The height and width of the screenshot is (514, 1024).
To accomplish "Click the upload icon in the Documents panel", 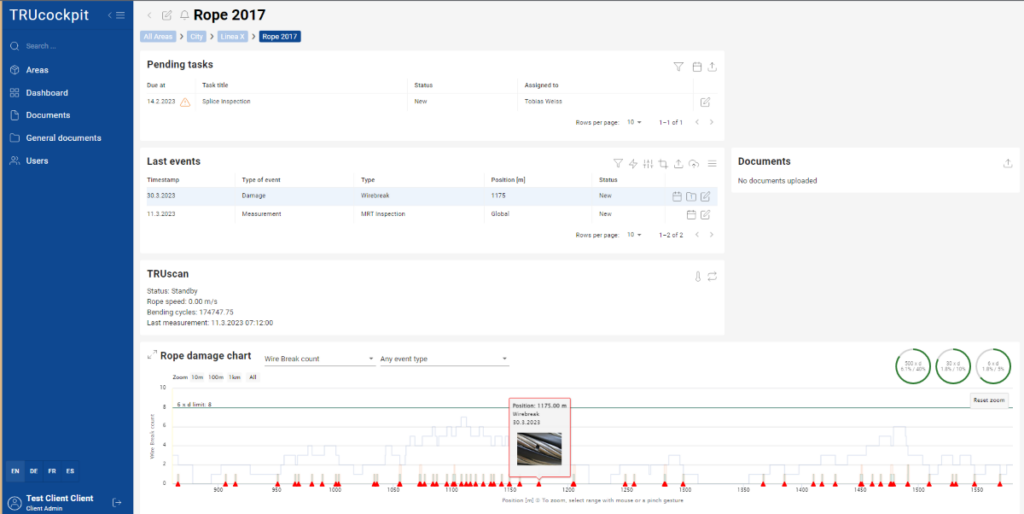I will click(1007, 163).
